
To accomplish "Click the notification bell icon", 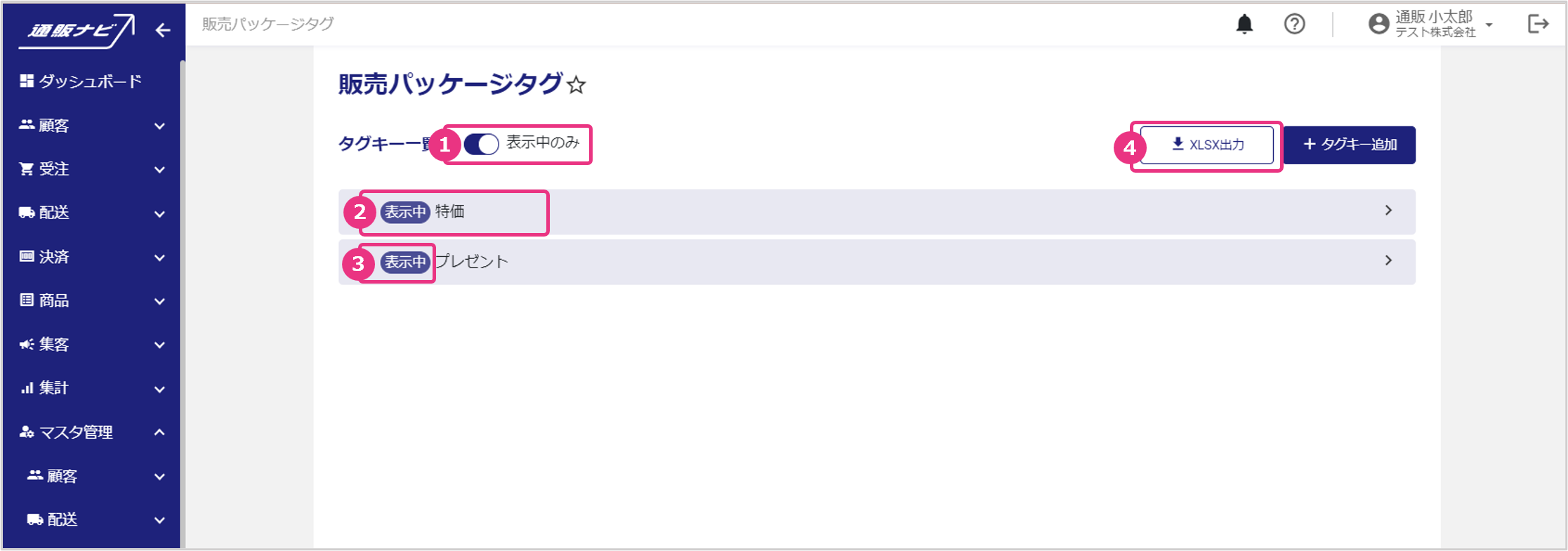I will click(1244, 25).
